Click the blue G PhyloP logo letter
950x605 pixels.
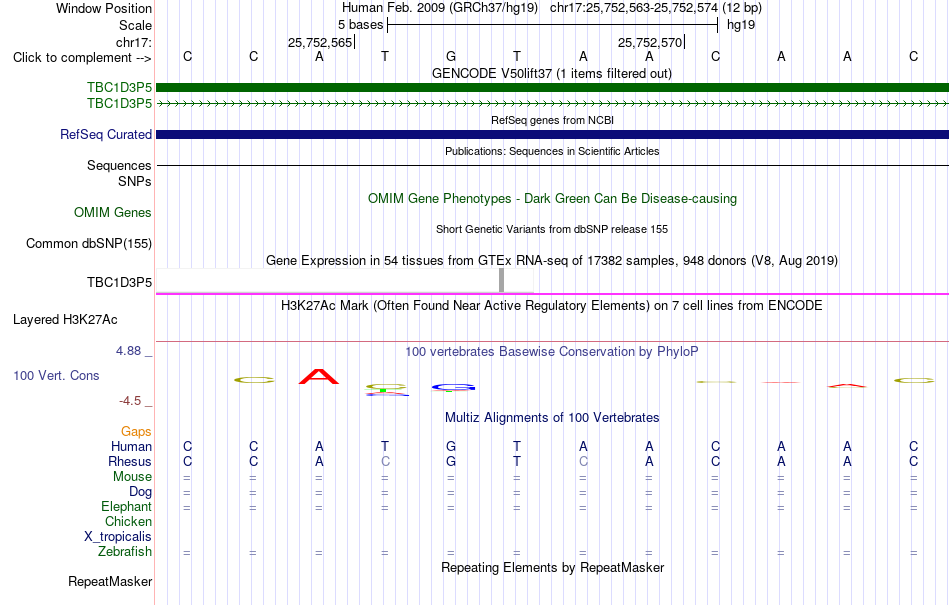tap(453, 387)
